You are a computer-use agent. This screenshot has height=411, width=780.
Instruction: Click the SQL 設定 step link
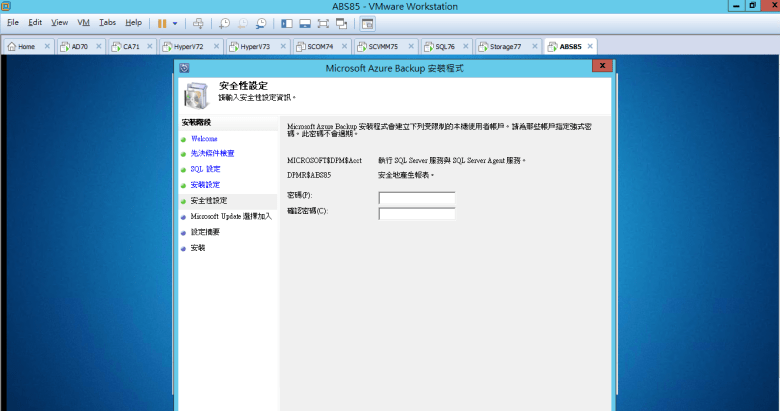[x=205, y=169]
